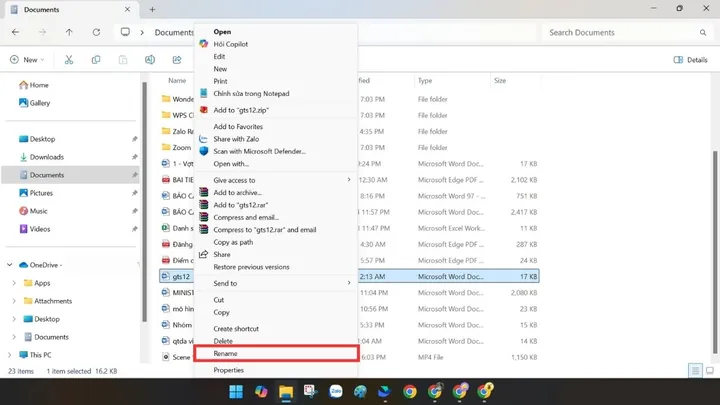Unpin Pictures using its pin icon

click(x=134, y=193)
